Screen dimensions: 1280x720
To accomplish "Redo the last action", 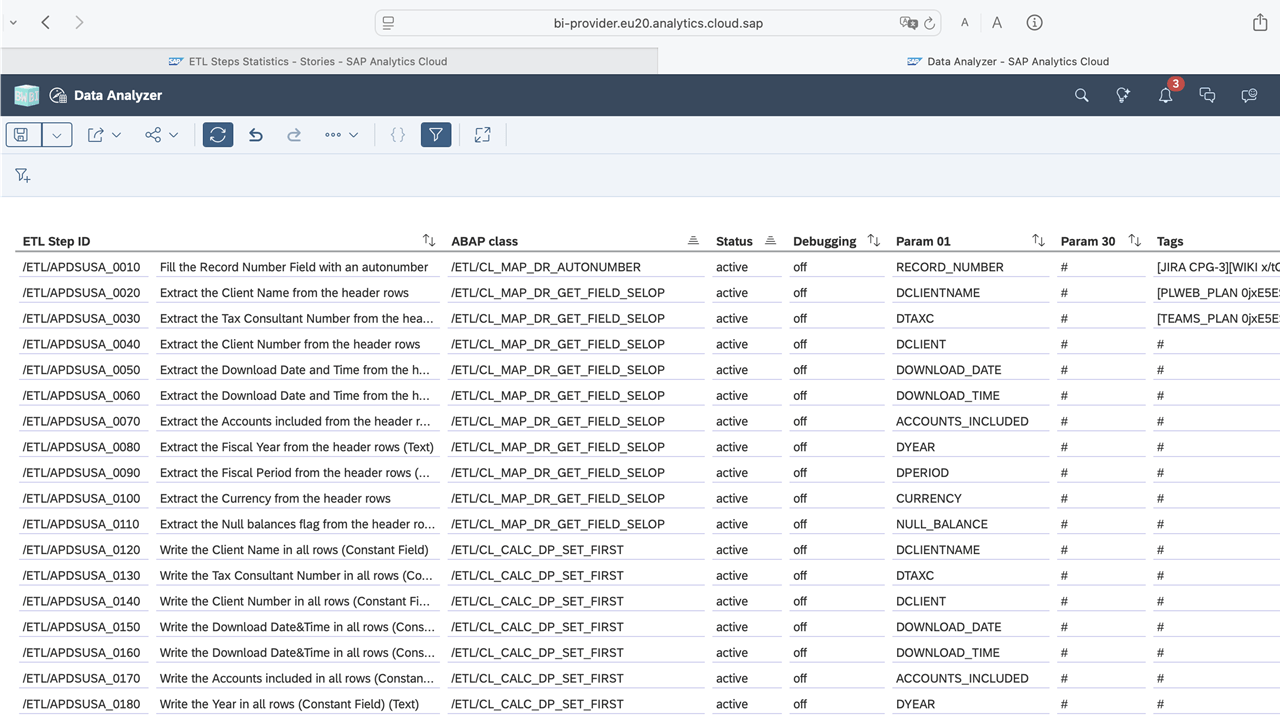I will (x=293, y=134).
